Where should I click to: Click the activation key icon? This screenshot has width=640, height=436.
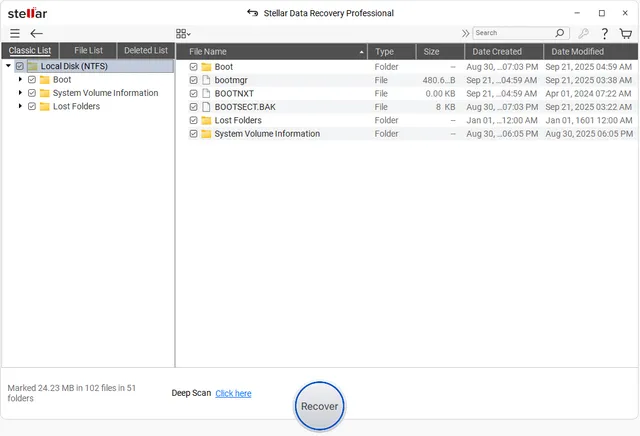coord(583,33)
